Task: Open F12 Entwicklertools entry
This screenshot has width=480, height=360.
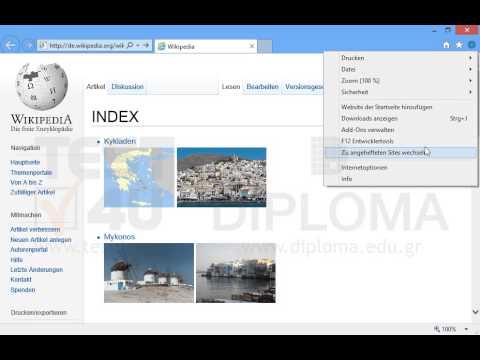Action: (x=401, y=141)
